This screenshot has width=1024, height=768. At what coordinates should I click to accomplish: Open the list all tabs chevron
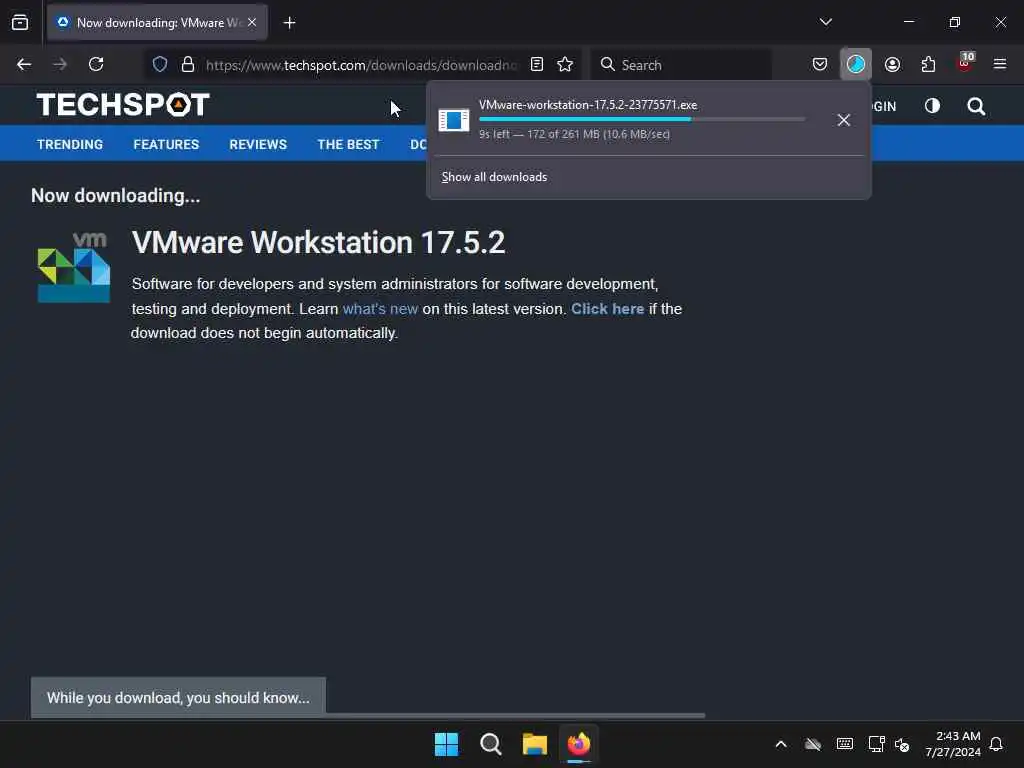coord(825,22)
